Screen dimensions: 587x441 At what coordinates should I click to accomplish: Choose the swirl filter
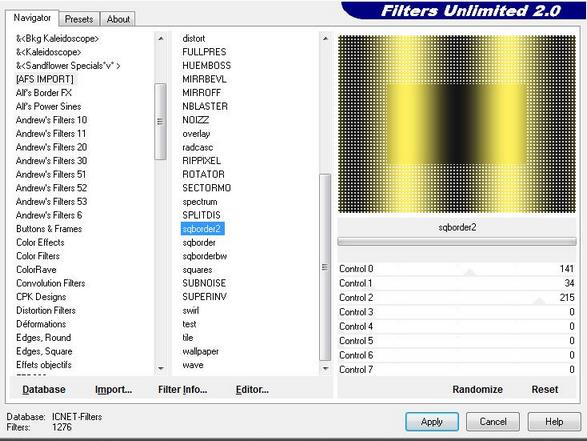coord(191,310)
